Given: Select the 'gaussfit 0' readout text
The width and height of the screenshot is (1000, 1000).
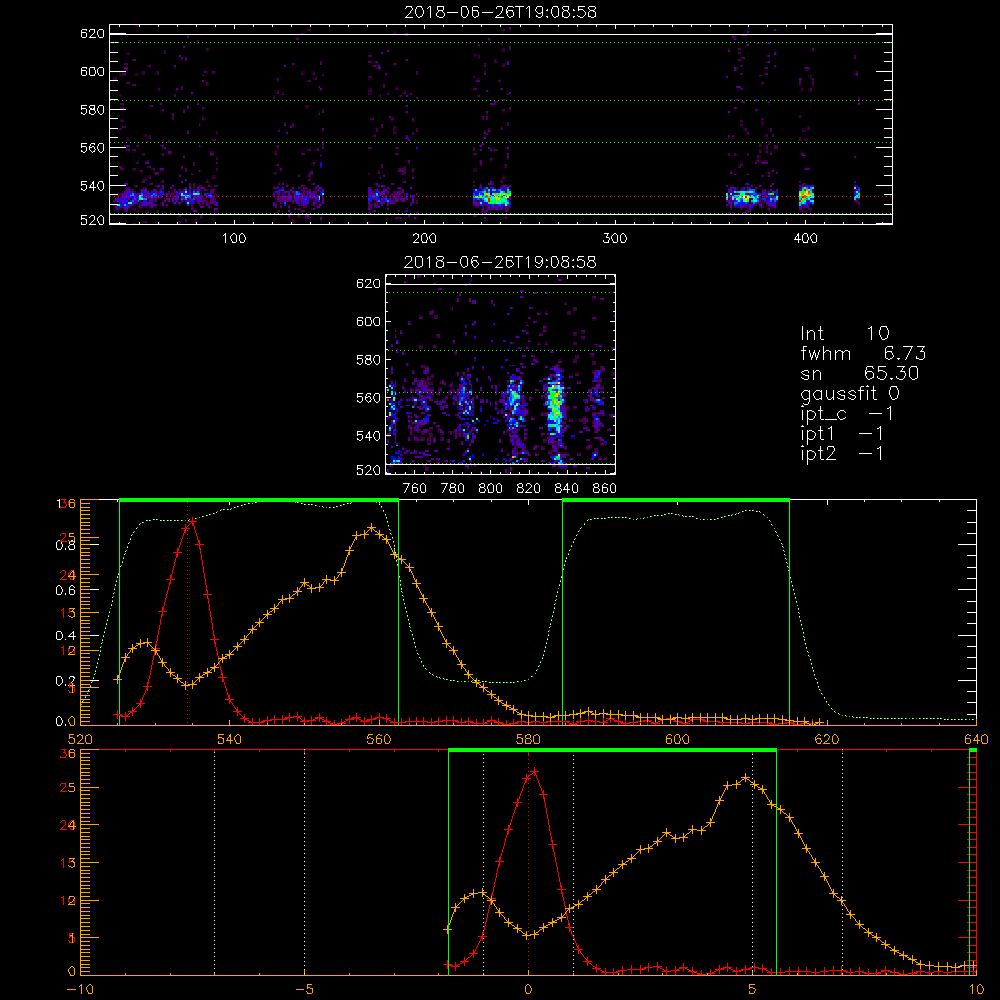Looking at the screenshot, I should pos(850,393).
